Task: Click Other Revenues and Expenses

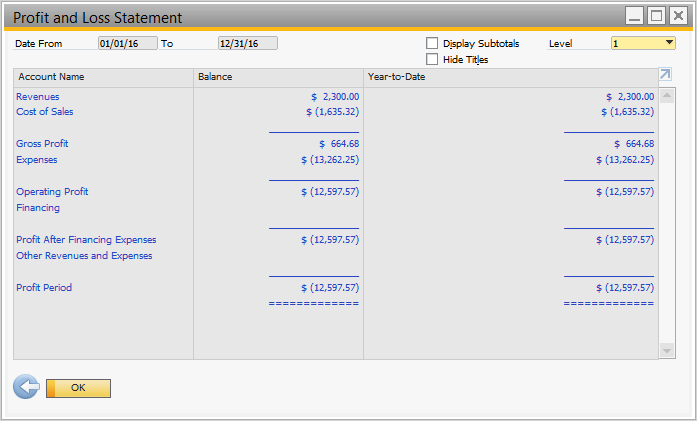Action: pyautogui.click(x=84, y=256)
